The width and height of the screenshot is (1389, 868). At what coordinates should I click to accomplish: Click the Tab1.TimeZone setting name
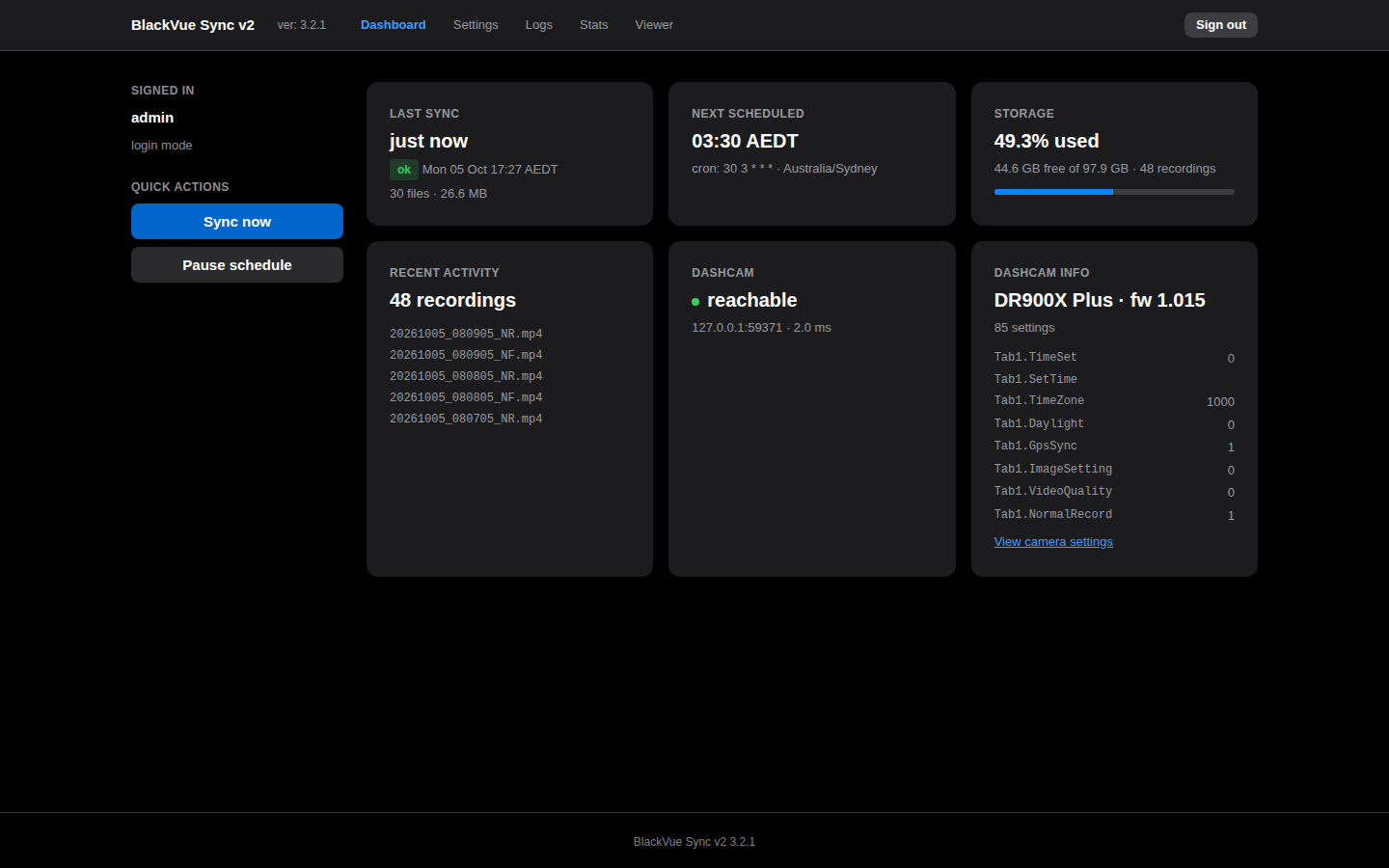[x=1039, y=401]
